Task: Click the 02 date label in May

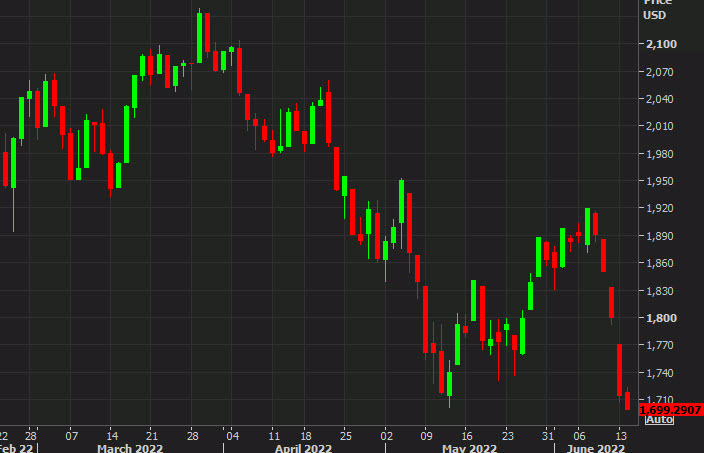Action: point(387,436)
